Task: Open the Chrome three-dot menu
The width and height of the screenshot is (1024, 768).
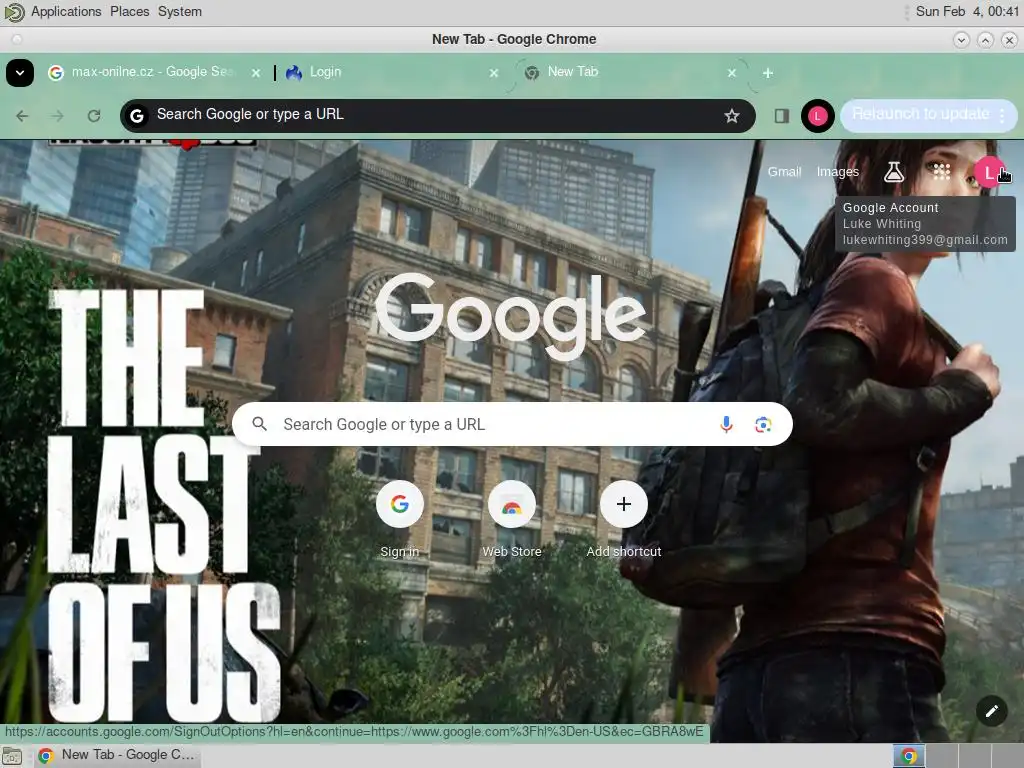Action: tap(1002, 116)
